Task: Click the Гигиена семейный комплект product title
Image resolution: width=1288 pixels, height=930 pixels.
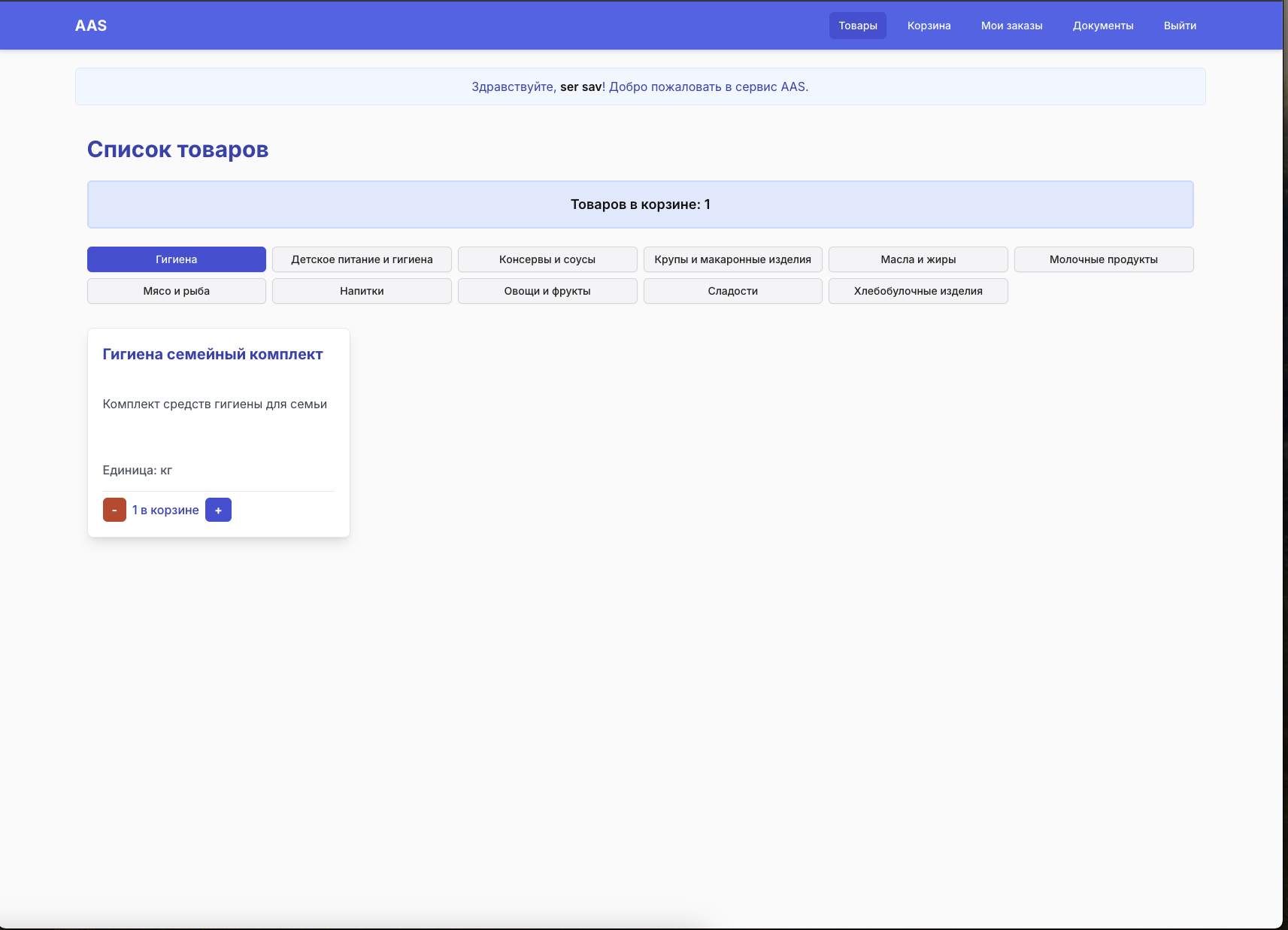Action: click(x=213, y=354)
